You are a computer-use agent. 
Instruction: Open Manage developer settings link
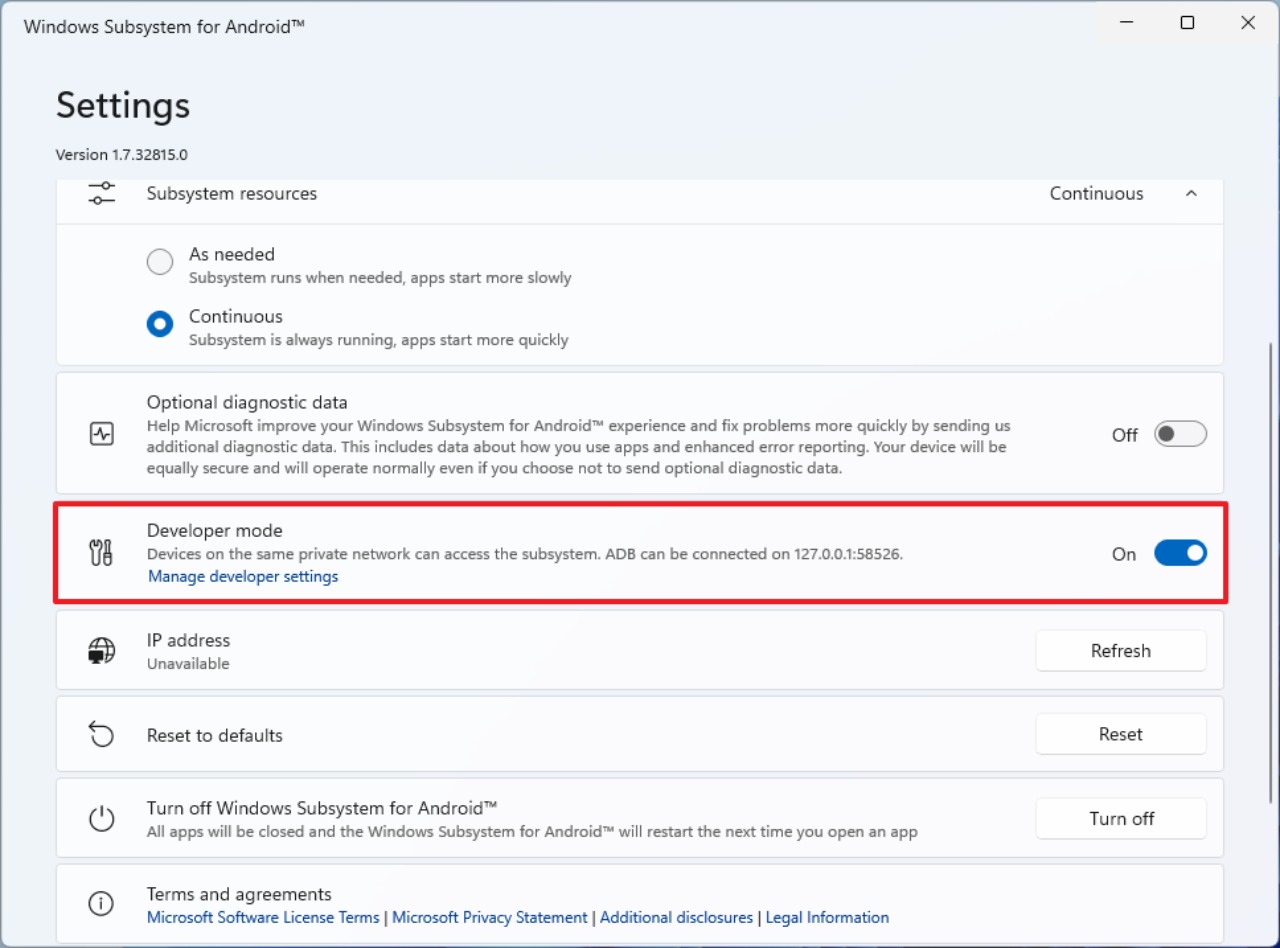(243, 577)
